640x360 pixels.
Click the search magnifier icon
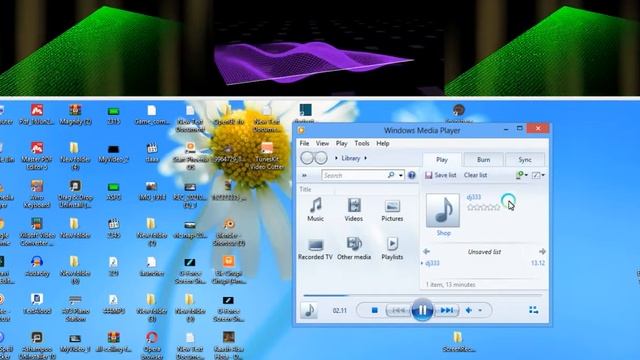pos(391,175)
